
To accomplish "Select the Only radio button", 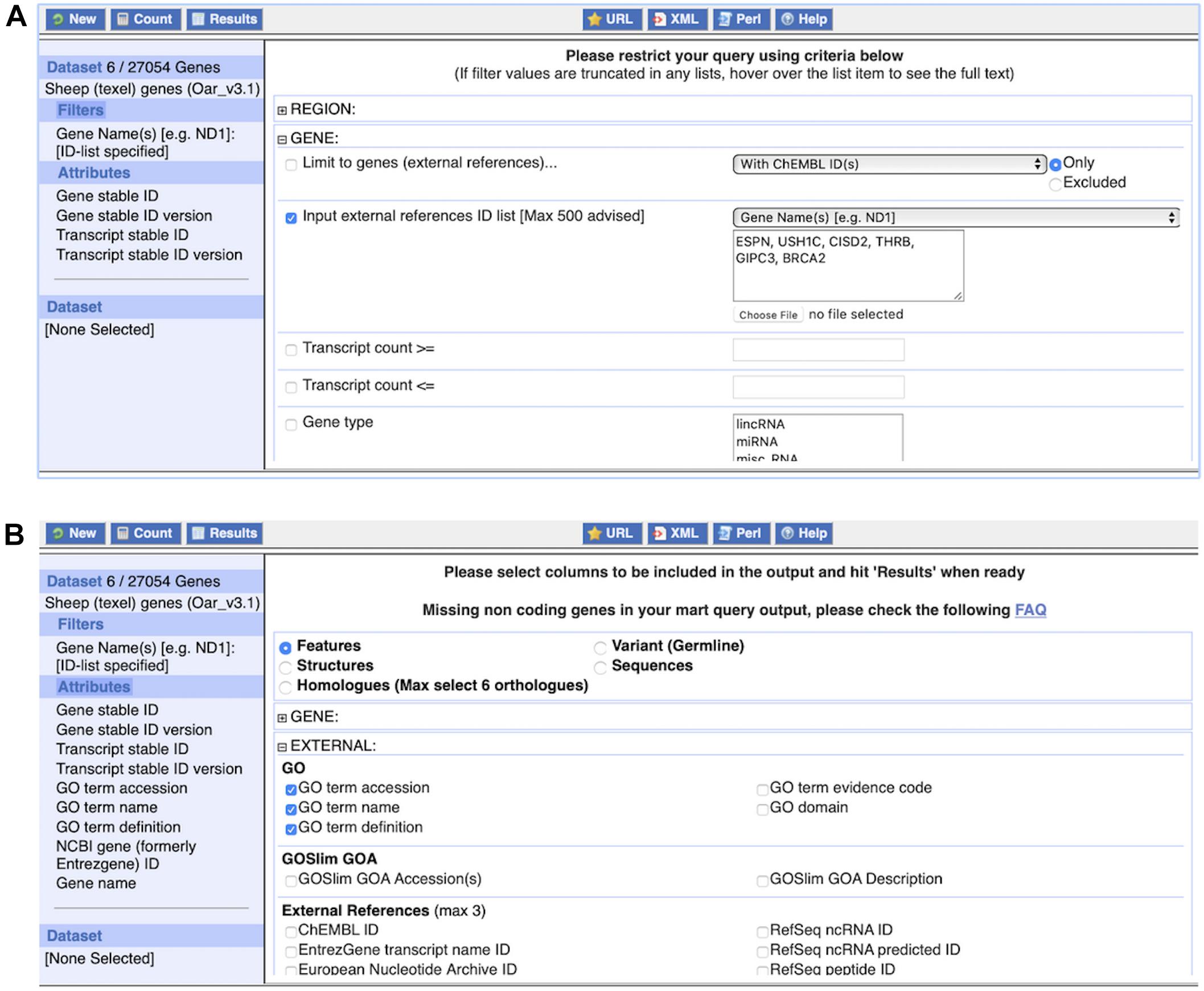I will (x=1055, y=165).
